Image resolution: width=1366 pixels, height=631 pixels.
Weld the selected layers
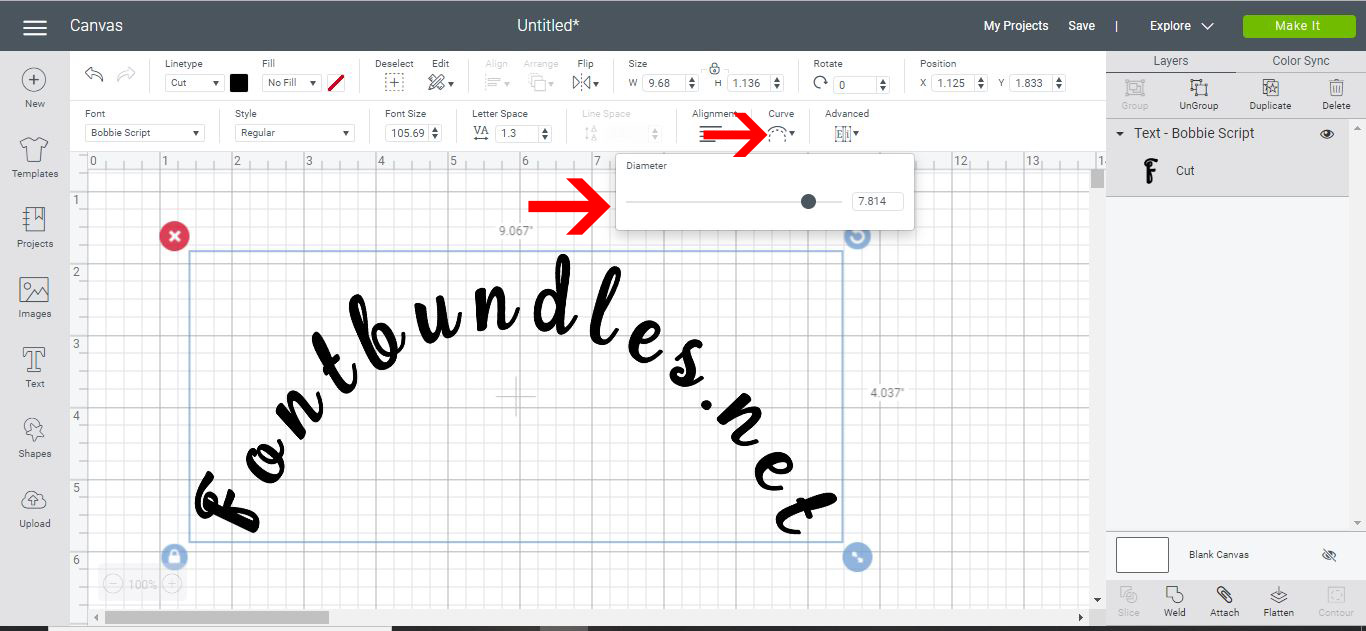pyautogui.click(x=1175, y=602)
